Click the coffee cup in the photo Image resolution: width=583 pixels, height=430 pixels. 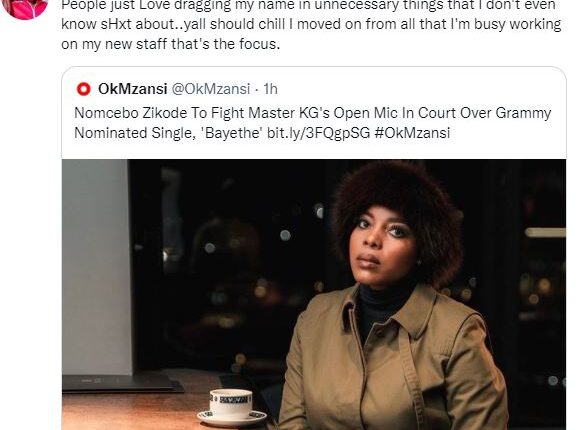click(231, 407)
